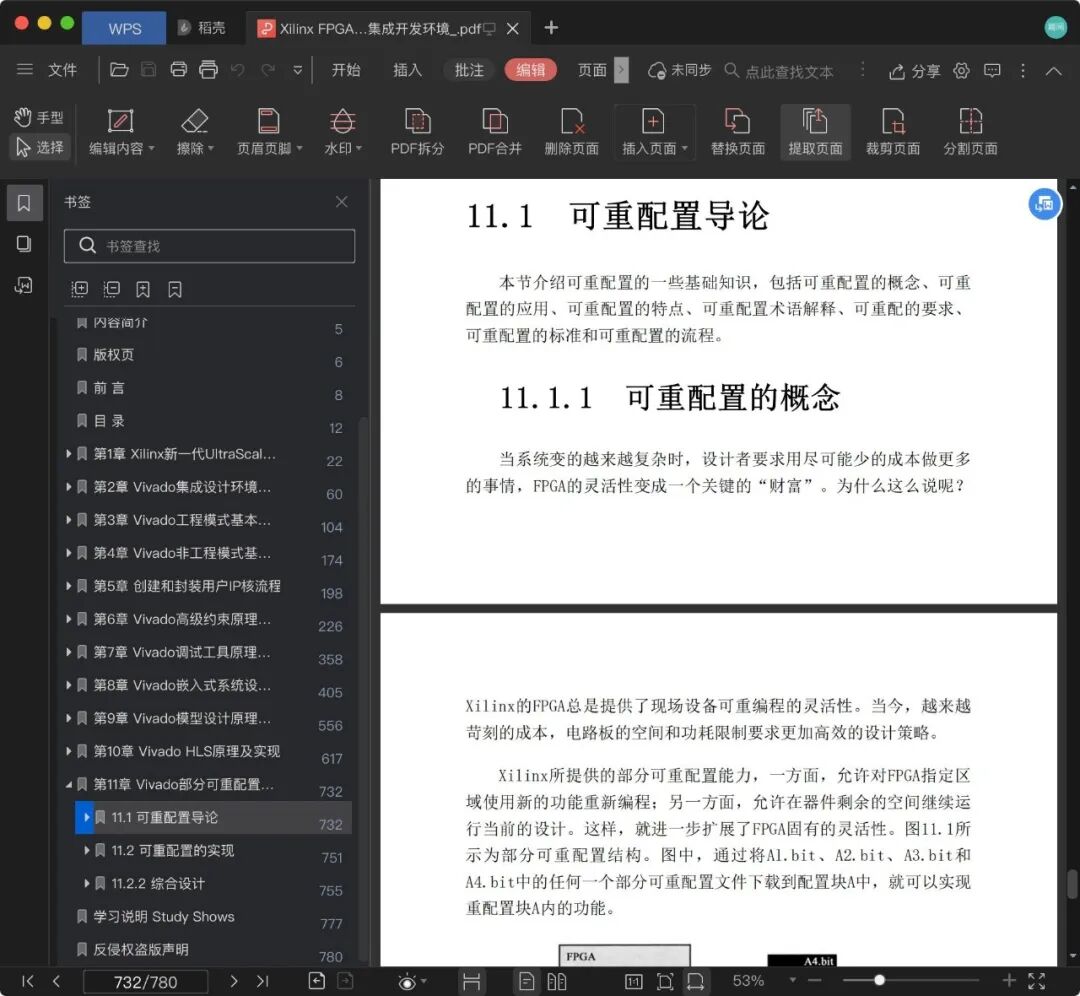Click the Print icon
Image resolution: width=1080 pixels, height=996 pixels.
pos(178,70)
